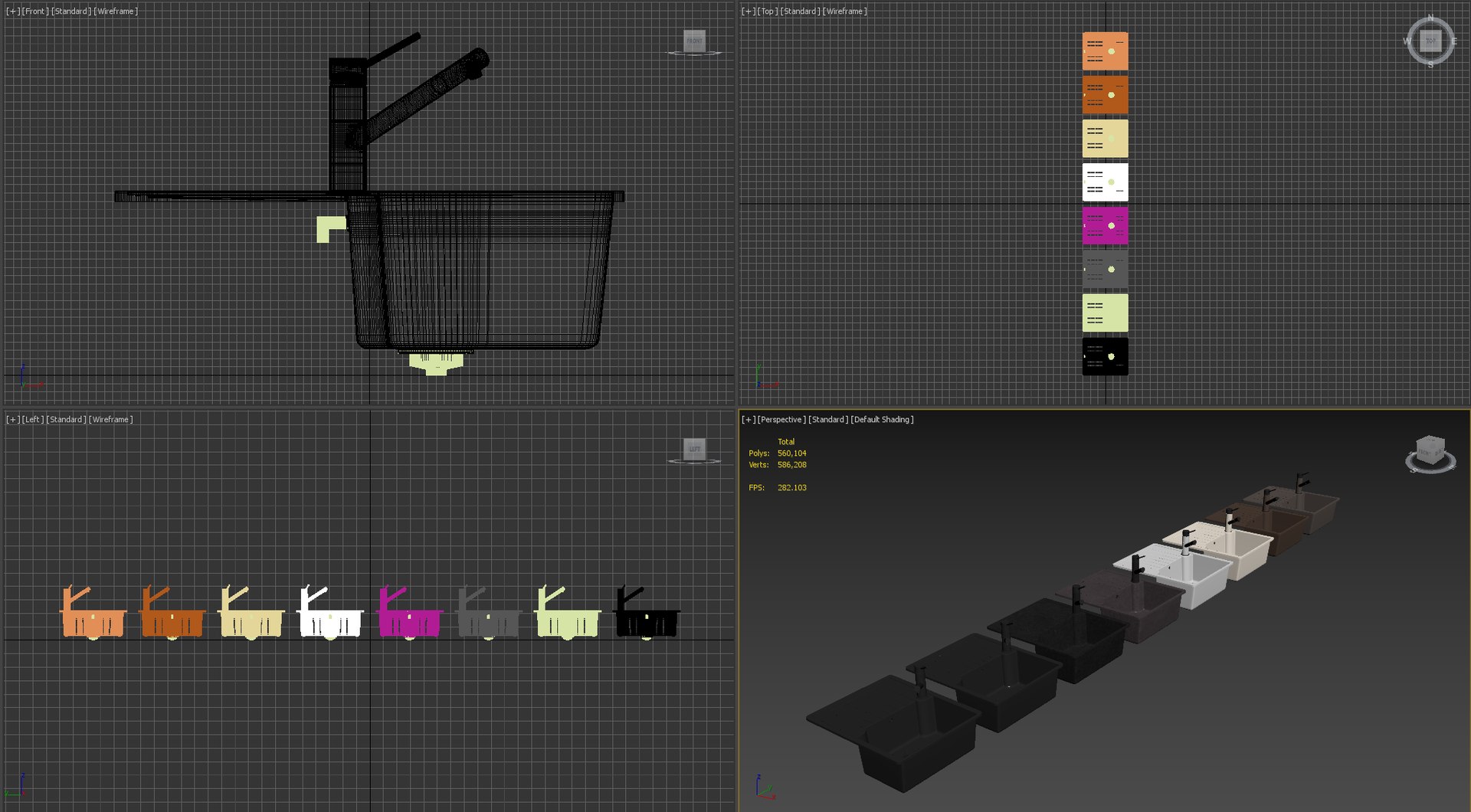Open [Wireframe] shading menu in Left viewport
Screen dimensions: 1471x812
110,420
